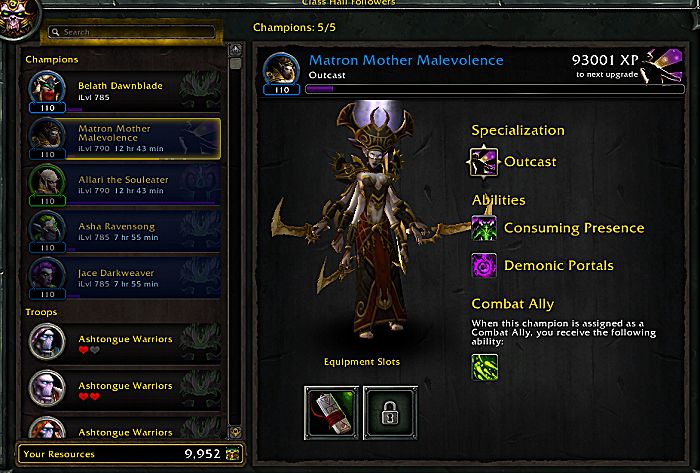Click the scroll down arrow of list
This screenshot has width=700, height=473.
235,432
